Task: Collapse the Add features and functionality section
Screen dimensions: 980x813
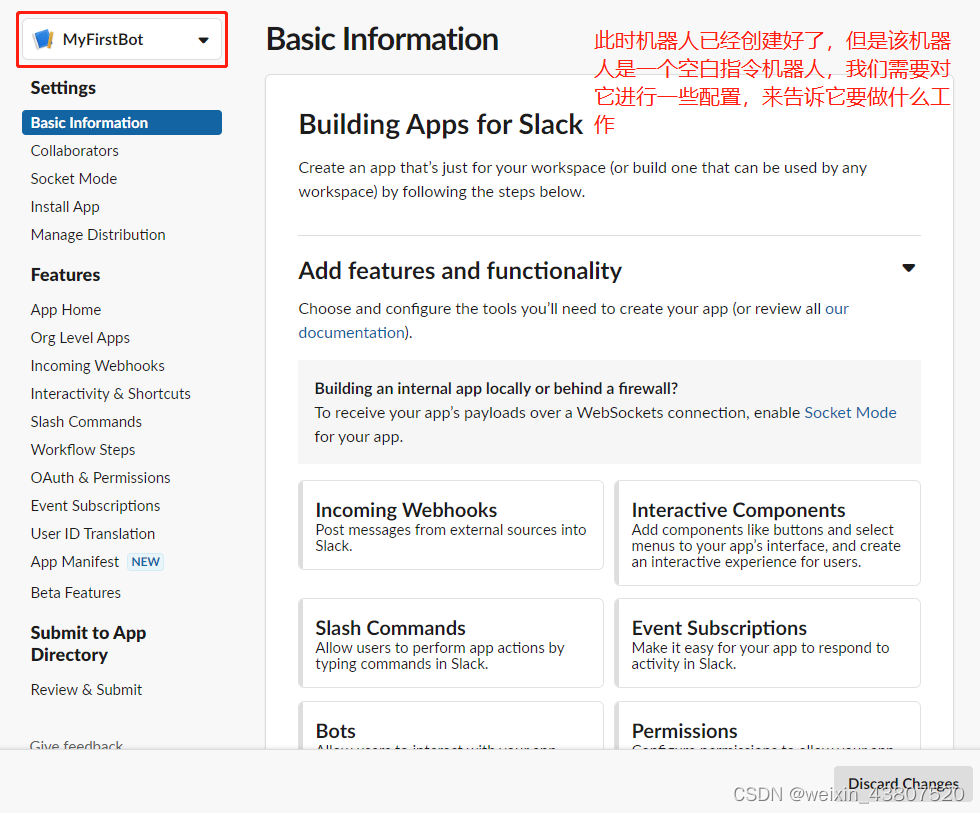Action: tap(909, 268)
